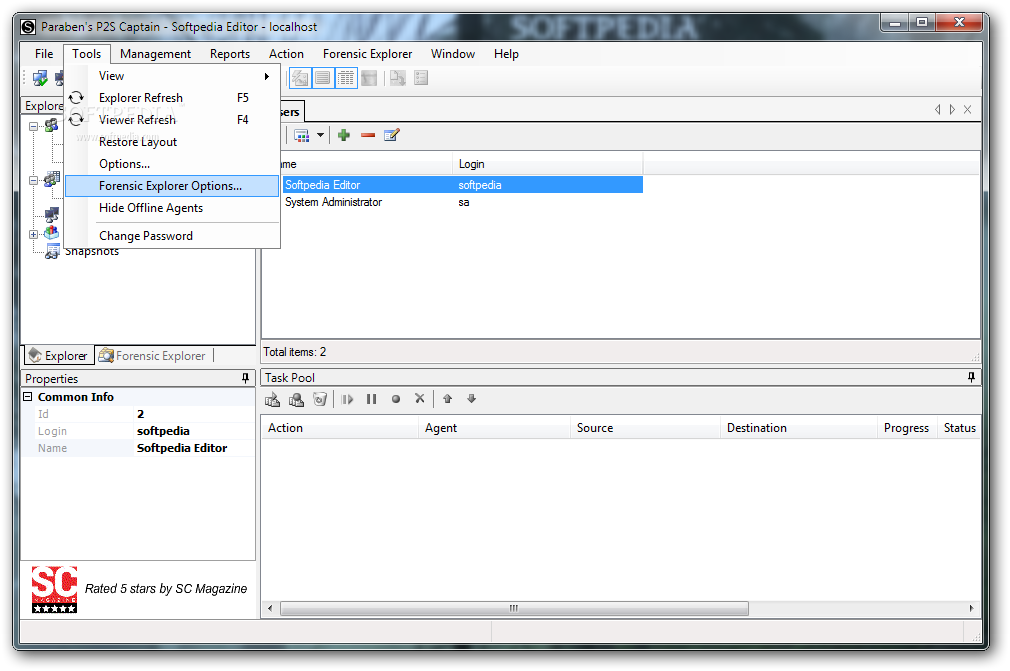Collapse the second tree node in Explorer
The width and height of the screenshot is (1010, 671).
pyautogui.click(x=33, y=180)
